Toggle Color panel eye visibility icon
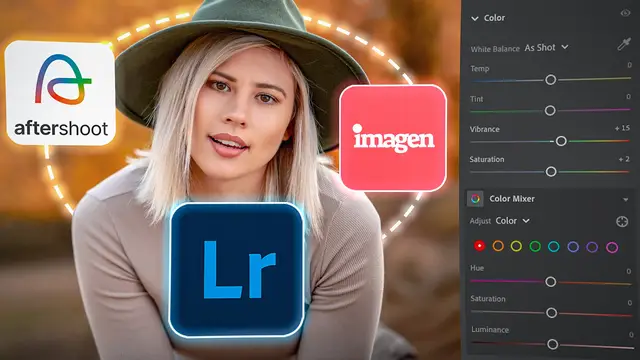Viewport: 640px width, 360px height. point(625,13)
